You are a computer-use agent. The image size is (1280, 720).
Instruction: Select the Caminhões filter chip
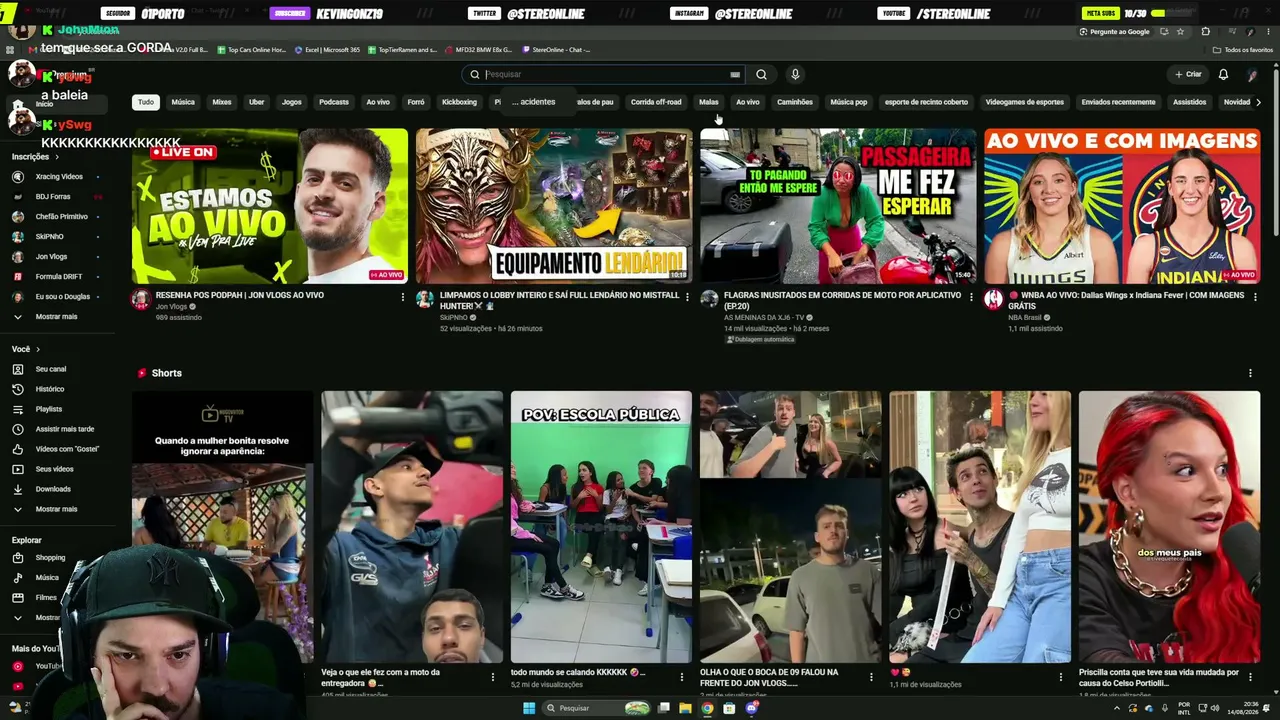point(795,102)
